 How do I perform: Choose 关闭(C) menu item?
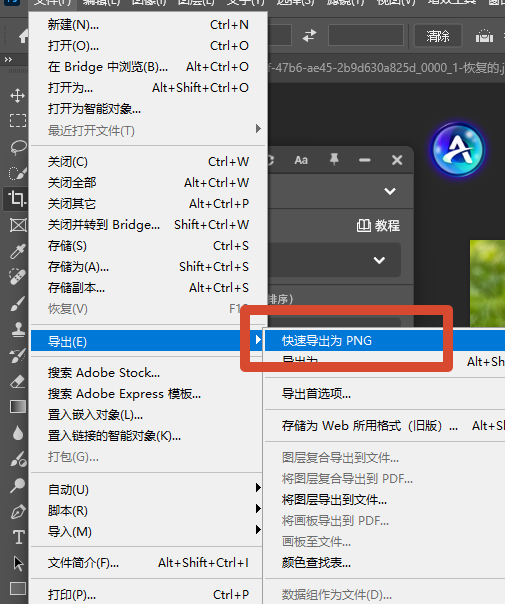tap(148, 162)
